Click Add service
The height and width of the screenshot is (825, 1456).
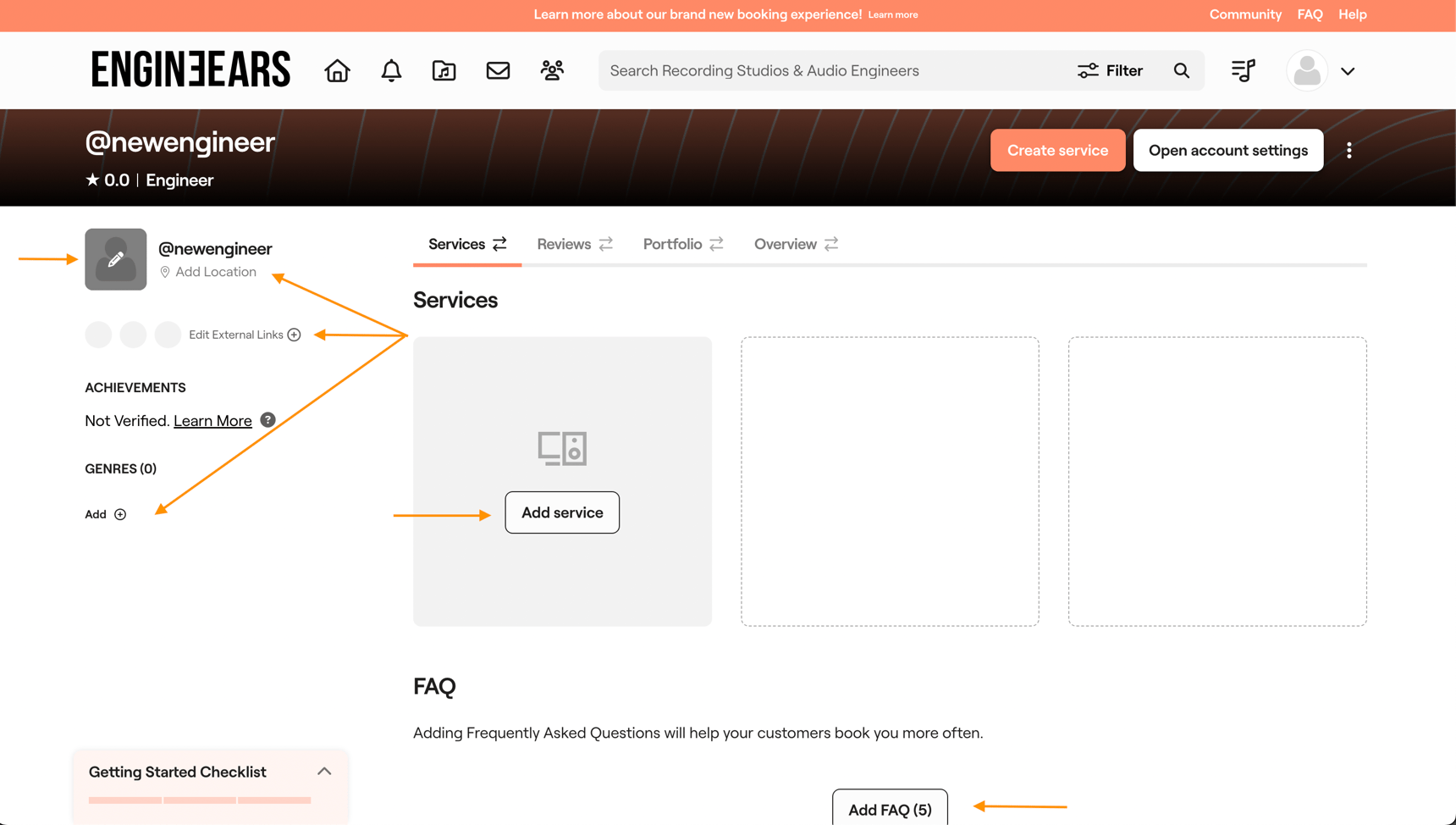pyautogui.click(x=561, y=512)
